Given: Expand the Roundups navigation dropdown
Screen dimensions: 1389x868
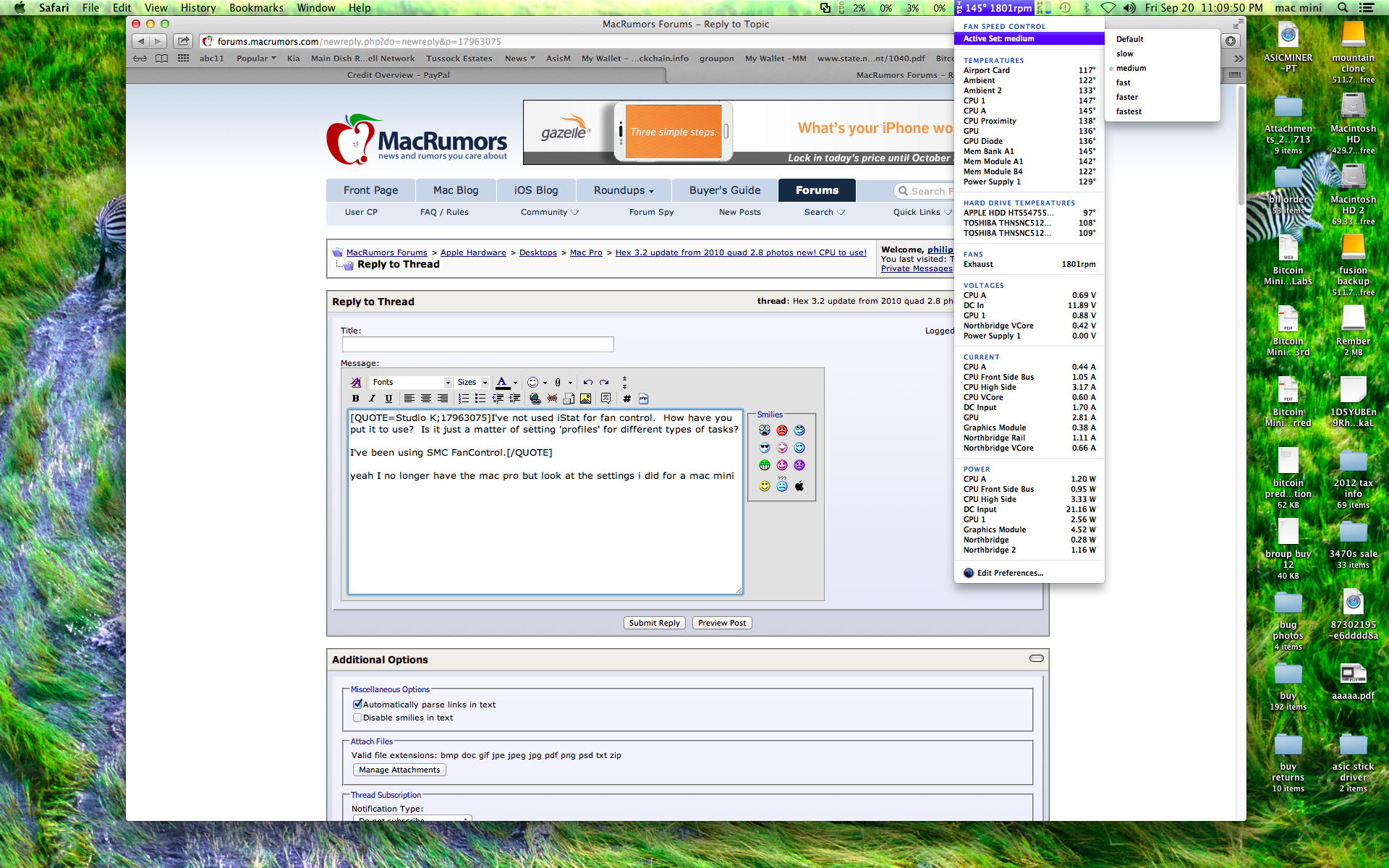Looking at the screenshot, I should pos(624,190).
